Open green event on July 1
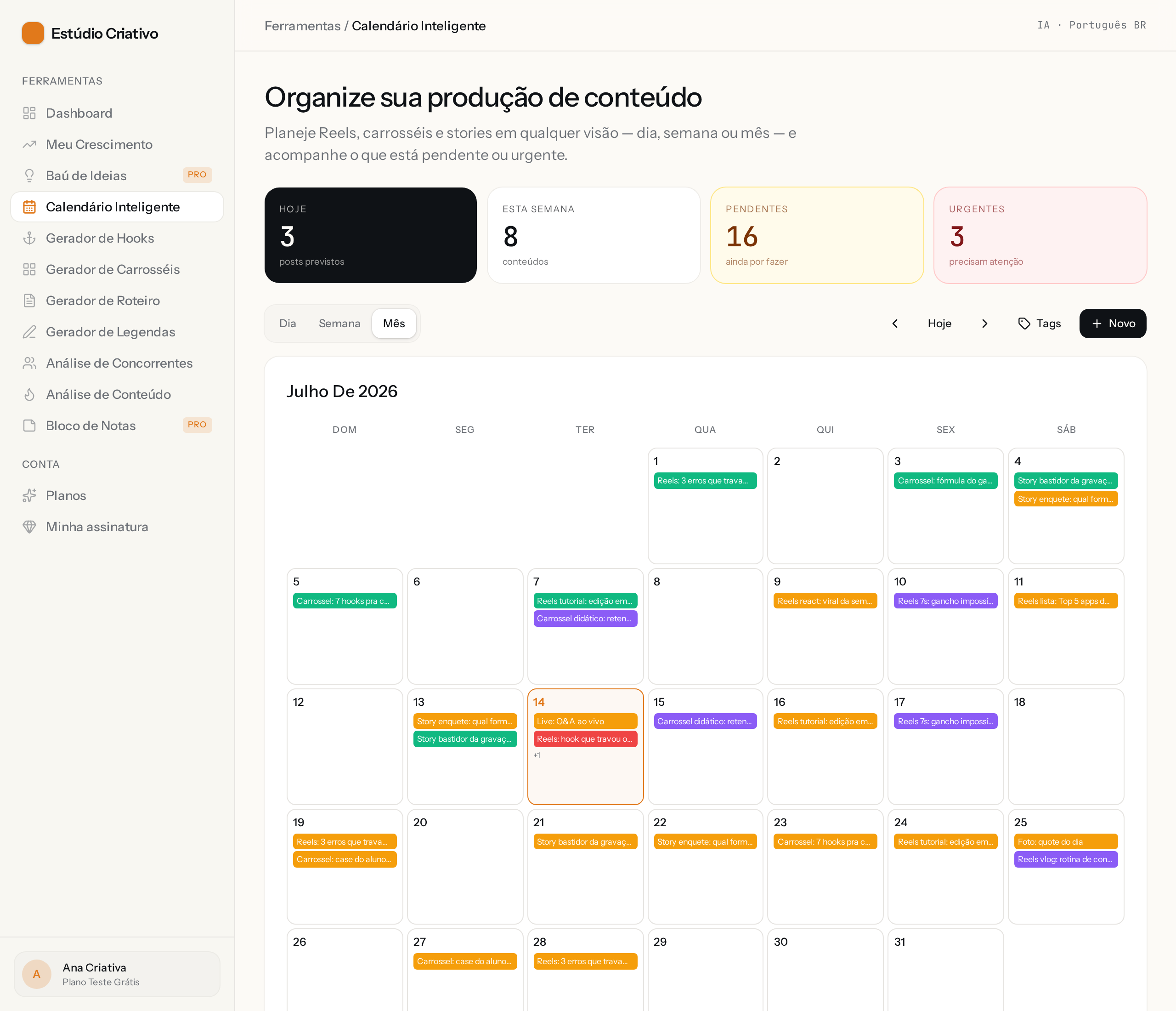1176x1011 pixels. click(705, 481)
